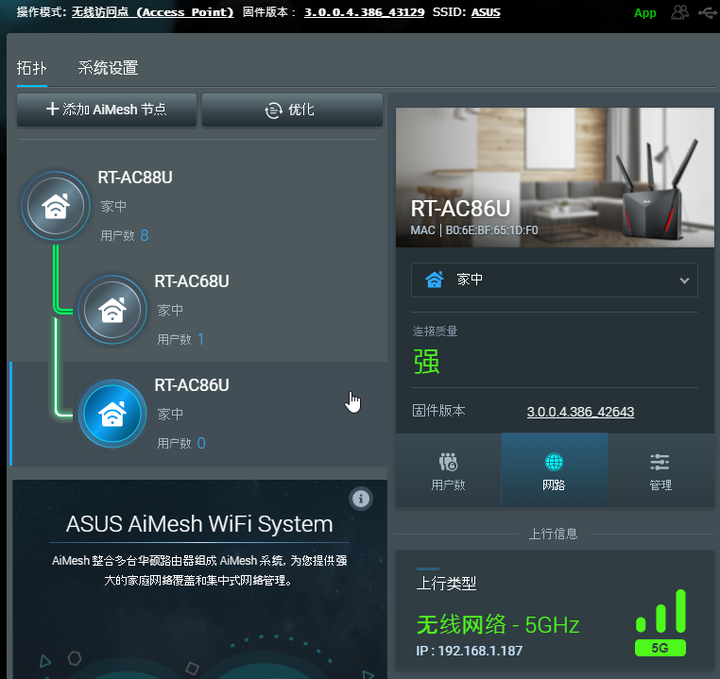Click the 5G signal strength icon
This screenshot has height=679, width=720.
click(x=660, y=623)
